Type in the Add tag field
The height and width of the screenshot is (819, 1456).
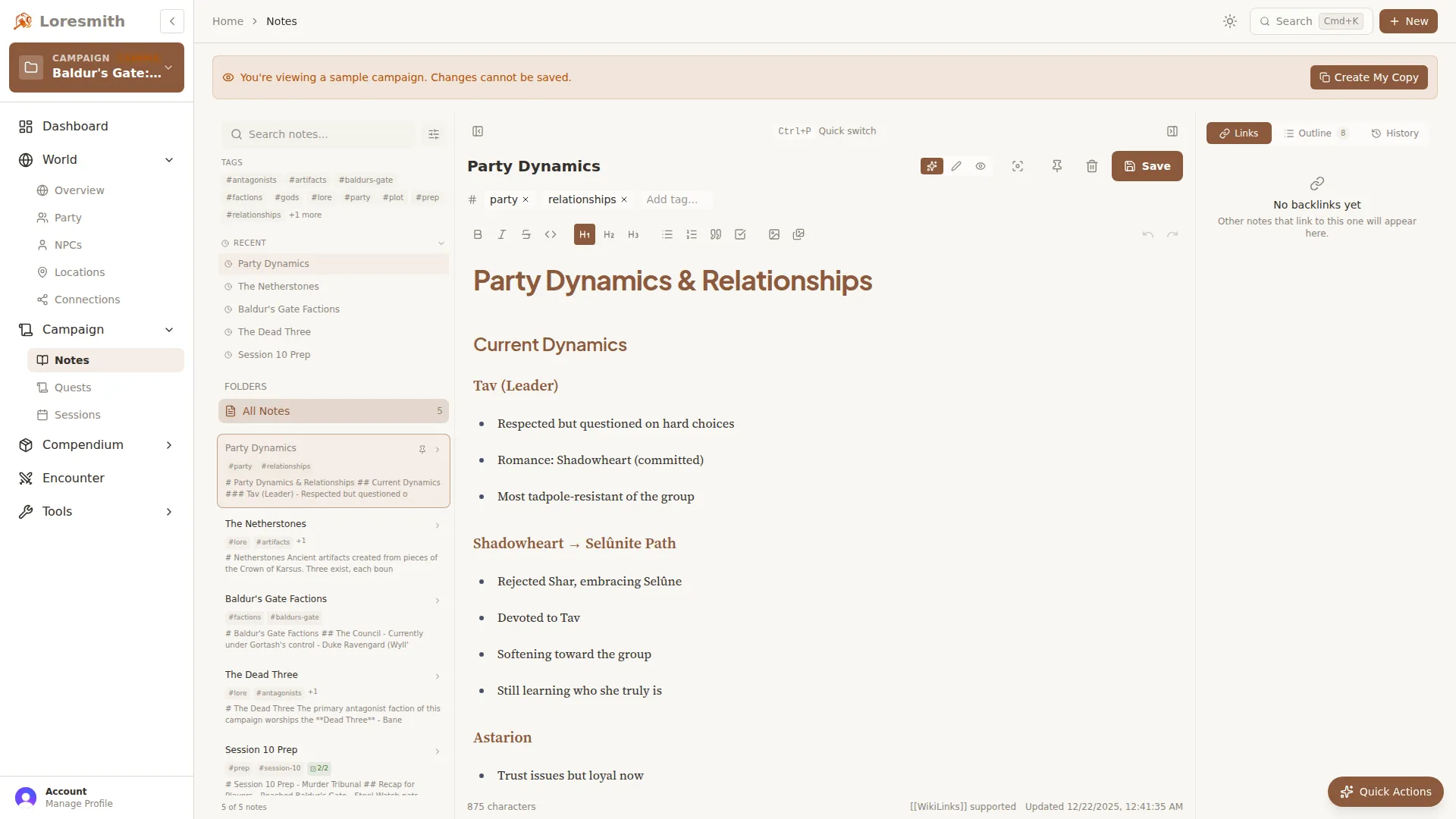673,199
